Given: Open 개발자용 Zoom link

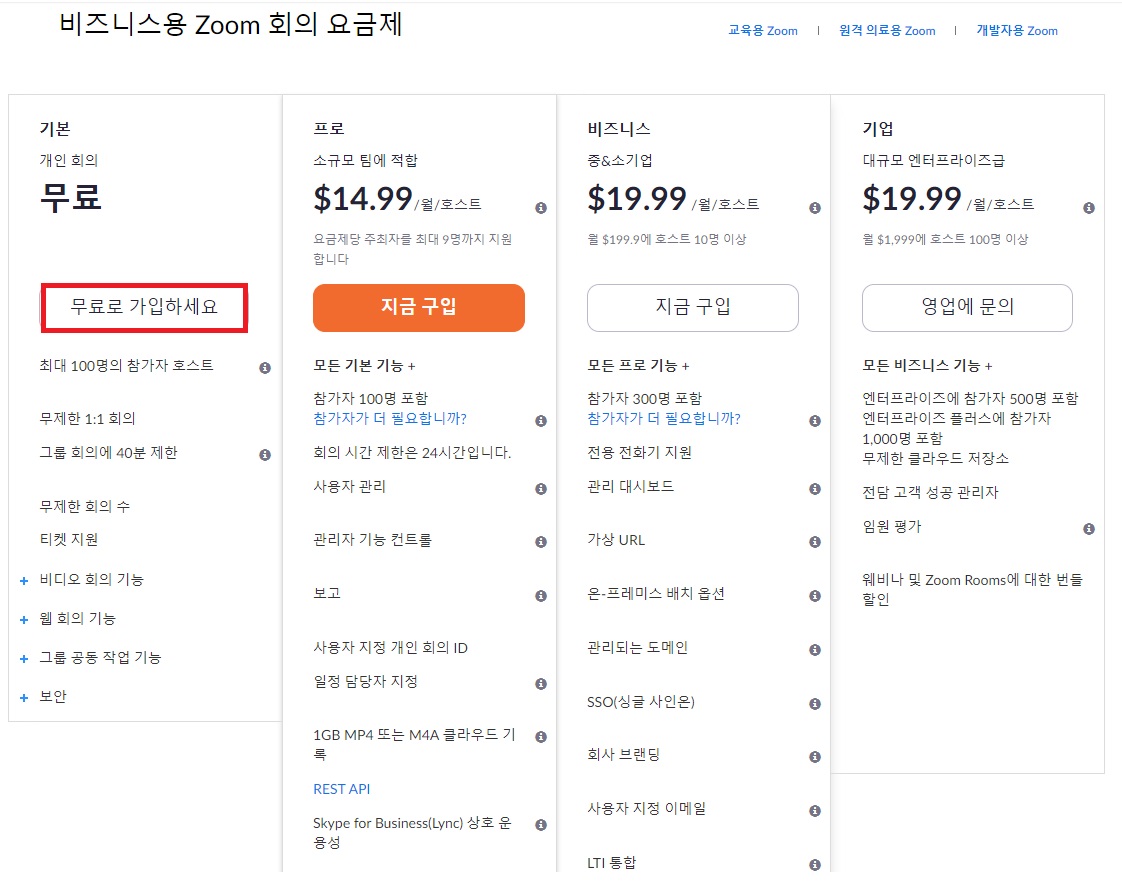Looking at the screenshot, I should [x=1017, y=31].
